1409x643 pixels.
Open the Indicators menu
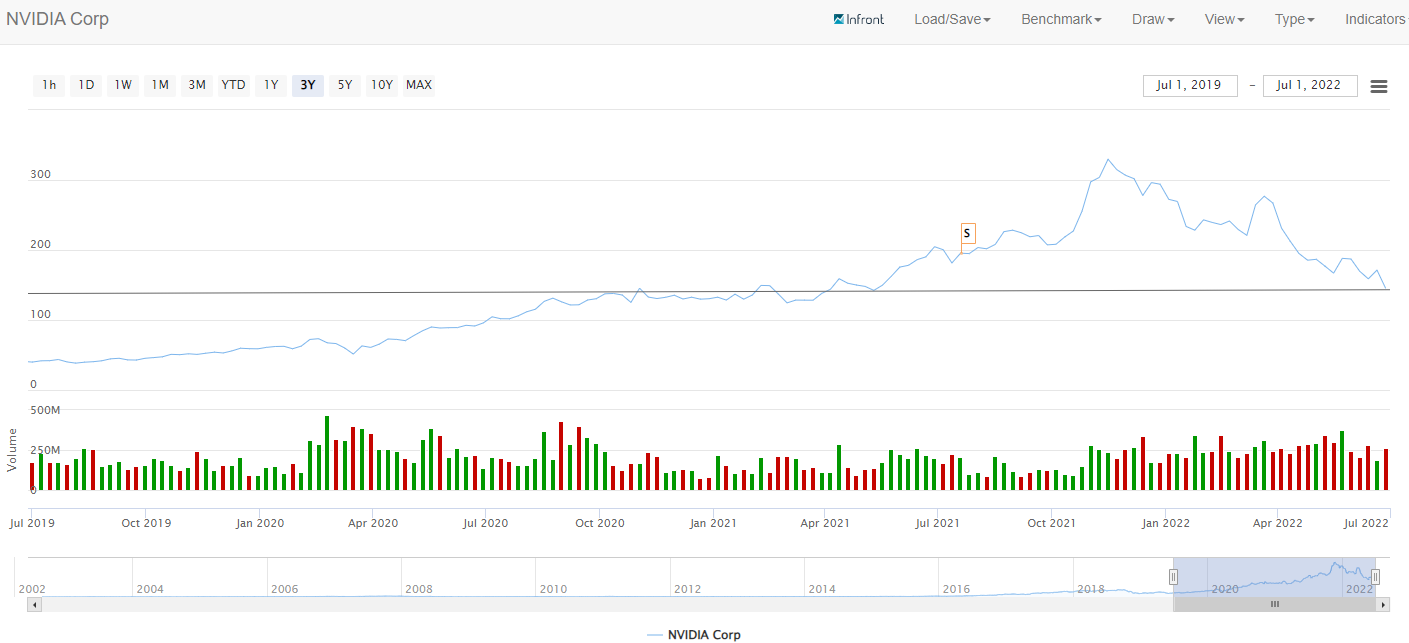tap(1375, 19)
